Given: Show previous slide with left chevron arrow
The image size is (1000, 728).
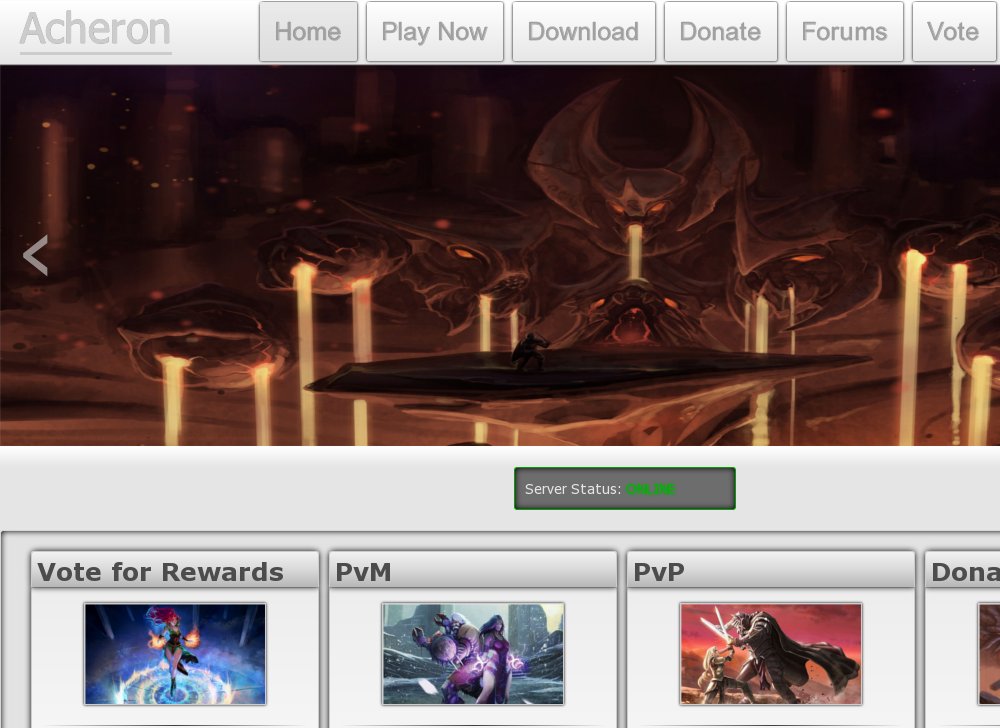Looking at the screenshot, I should point(35,256).
